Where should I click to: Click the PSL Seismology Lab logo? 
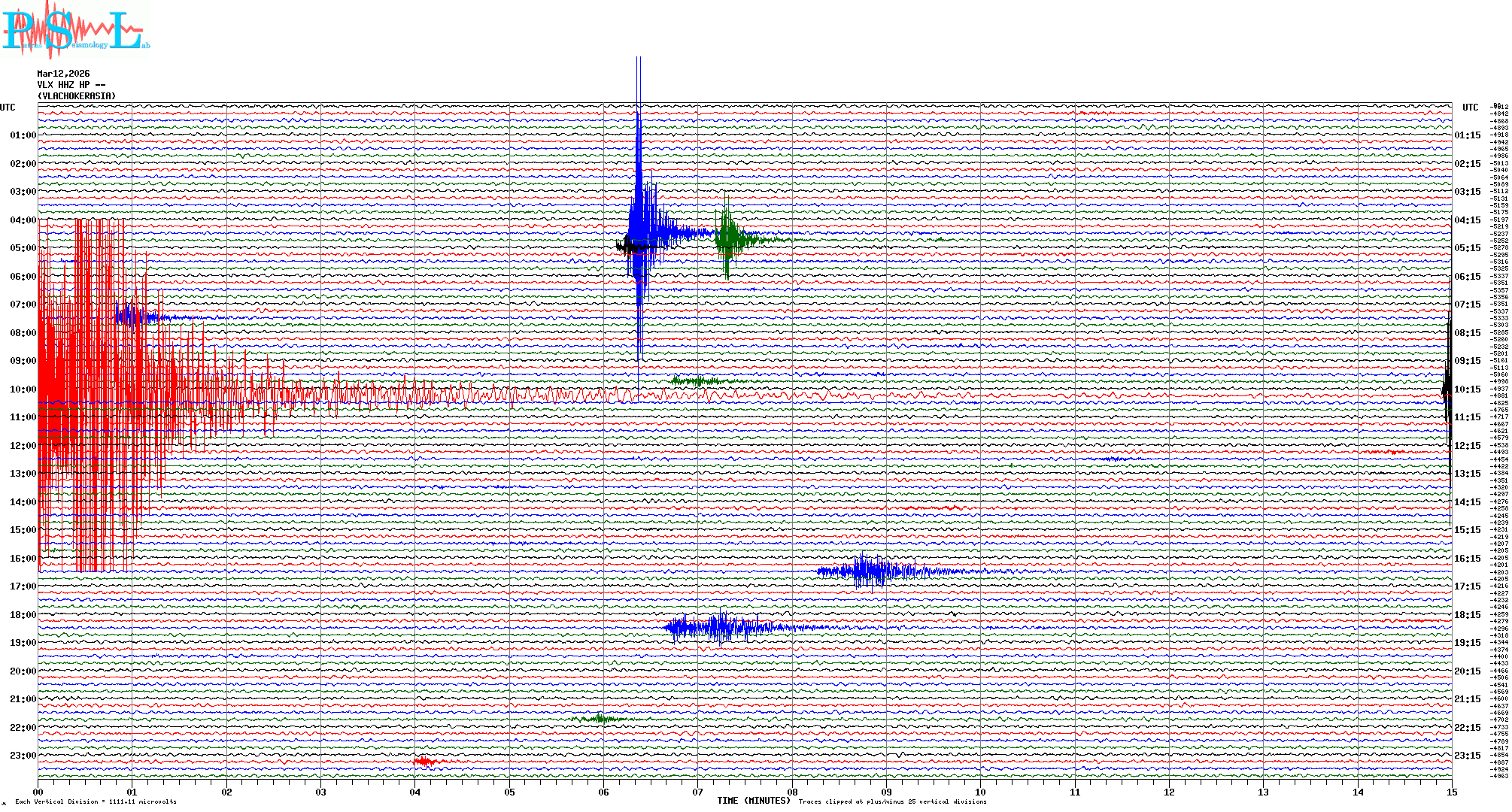click(75, 30)
